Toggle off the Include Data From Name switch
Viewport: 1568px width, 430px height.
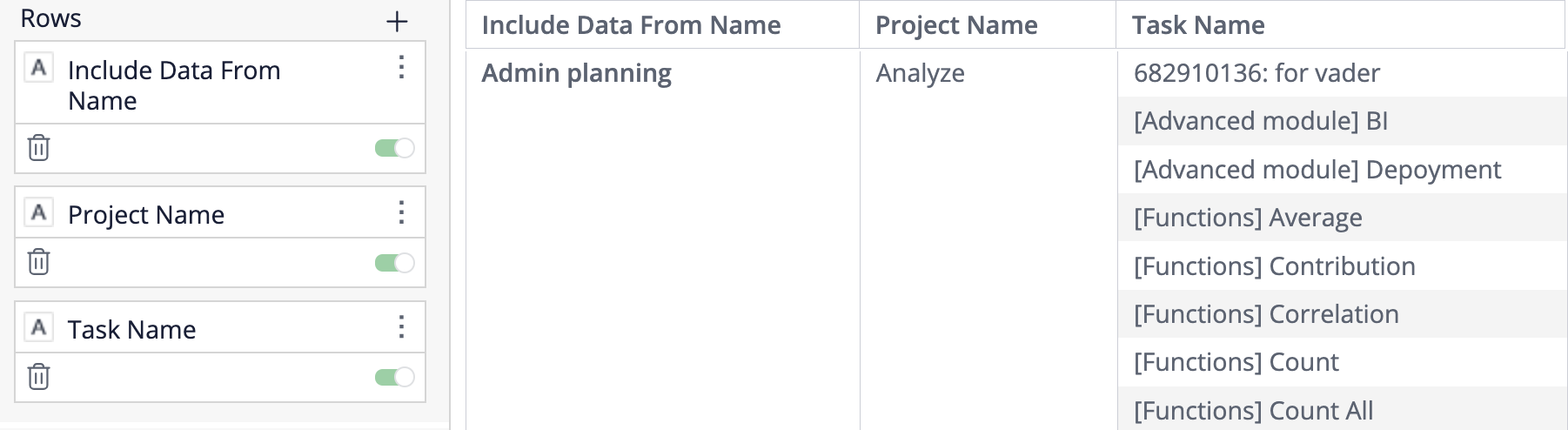coord(394,148)
